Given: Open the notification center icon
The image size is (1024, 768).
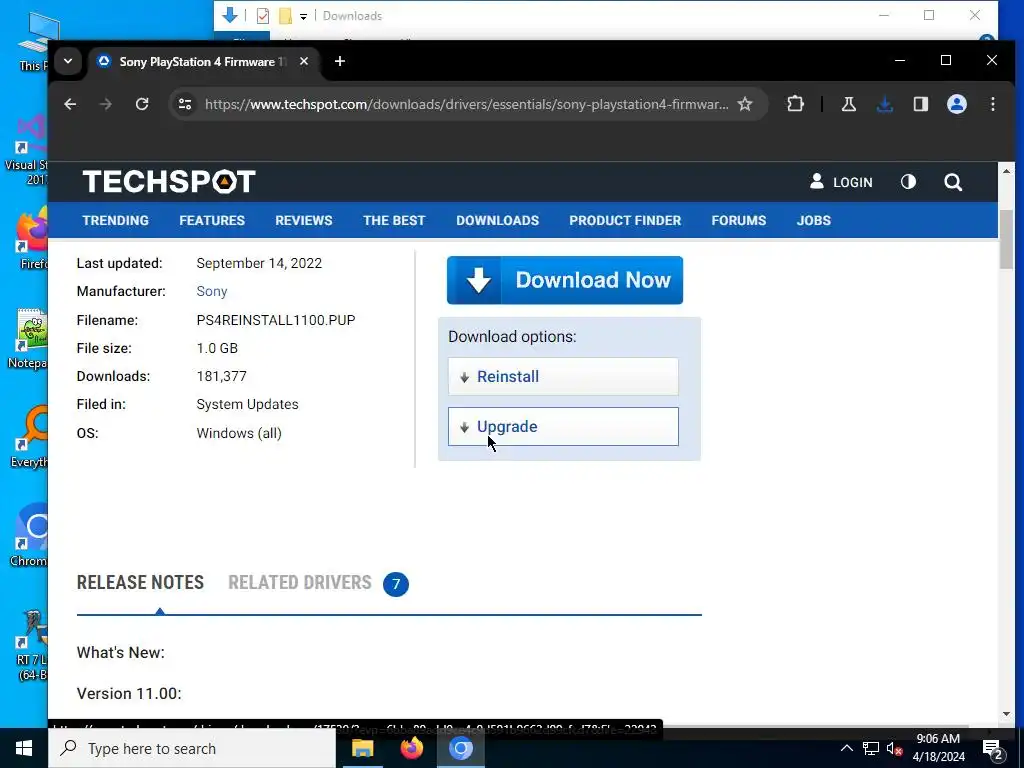Looking at the screenshot, I should point(993,748).
